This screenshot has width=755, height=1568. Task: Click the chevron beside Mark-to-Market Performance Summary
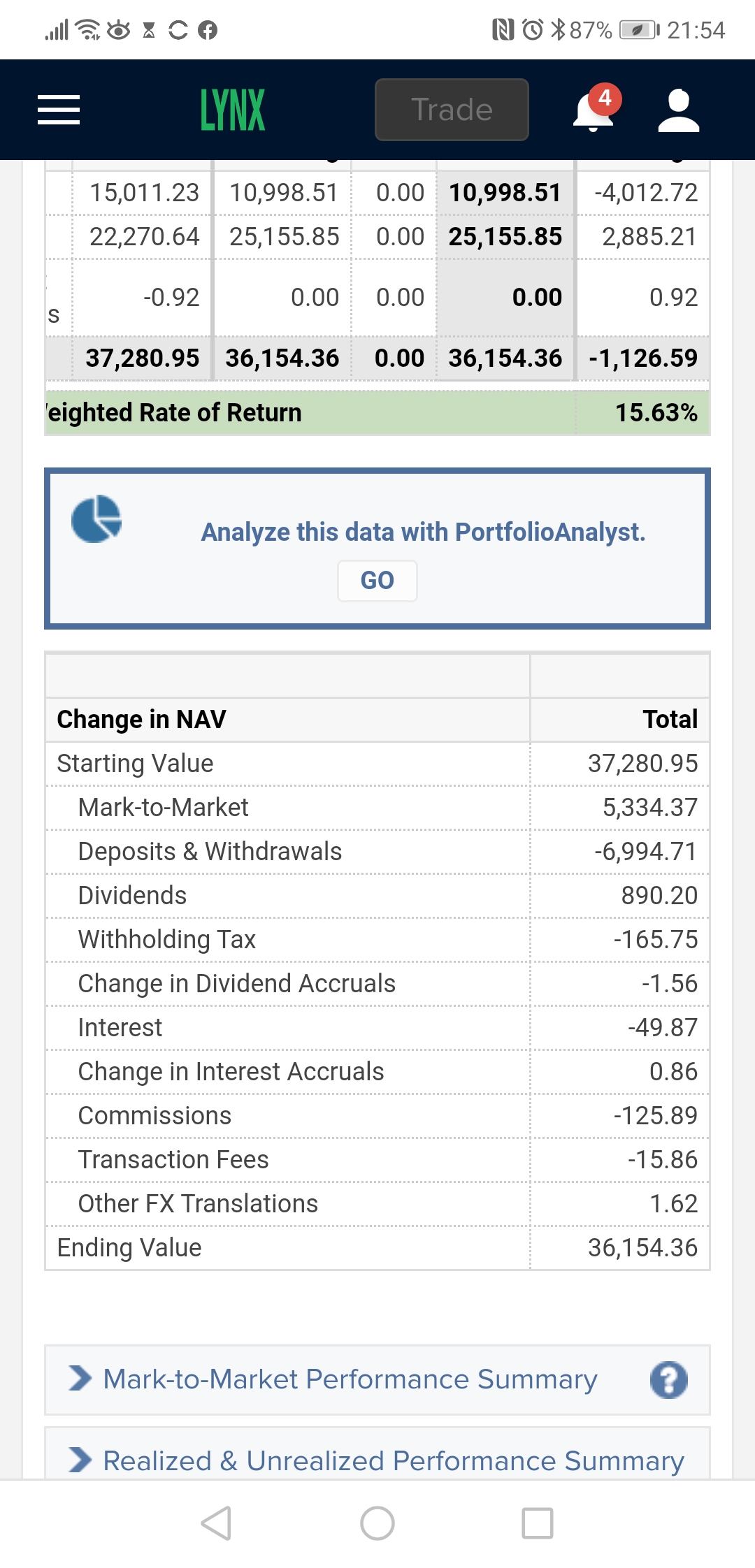[x=80, y=1379]
